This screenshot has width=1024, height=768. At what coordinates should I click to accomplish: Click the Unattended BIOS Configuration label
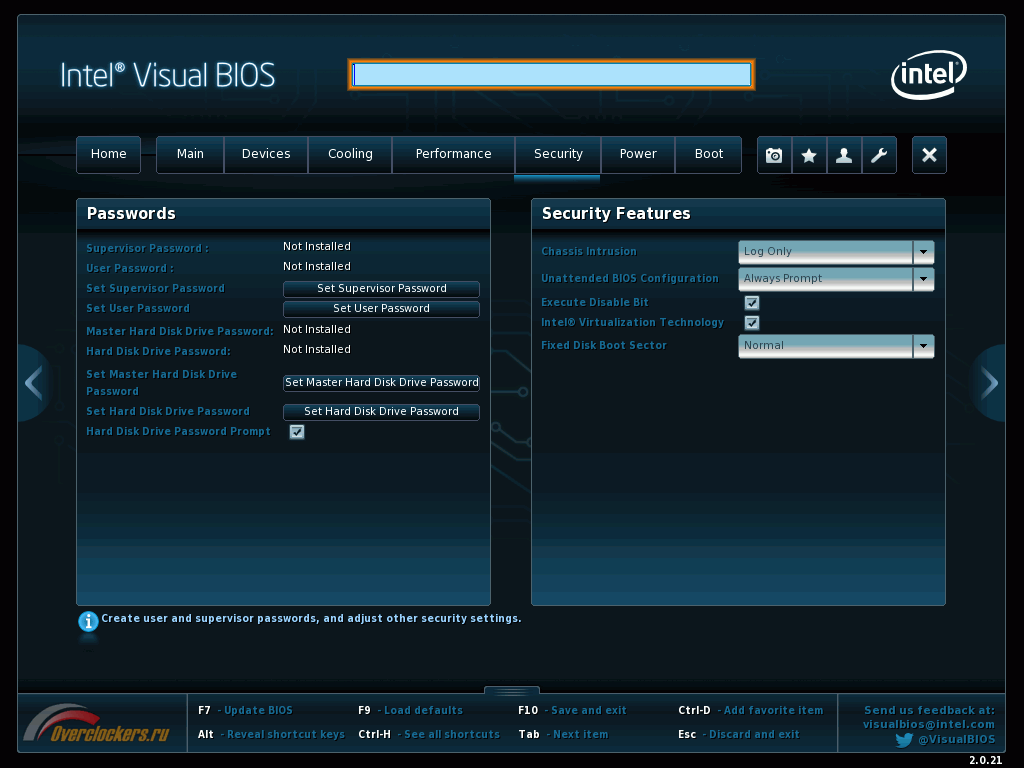[630, 278]
